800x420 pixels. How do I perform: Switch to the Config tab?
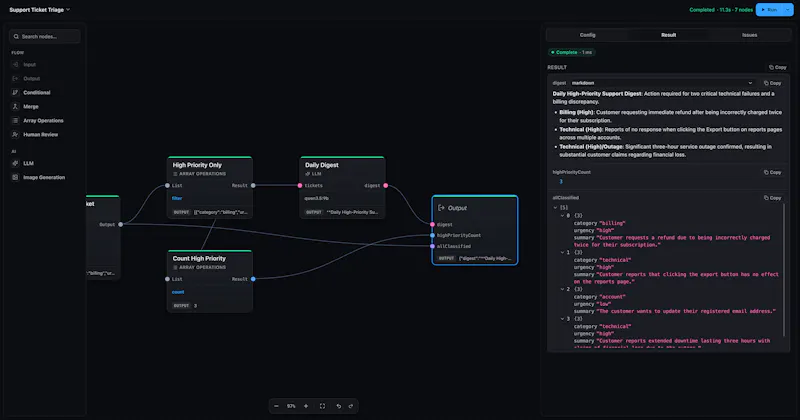587,35
